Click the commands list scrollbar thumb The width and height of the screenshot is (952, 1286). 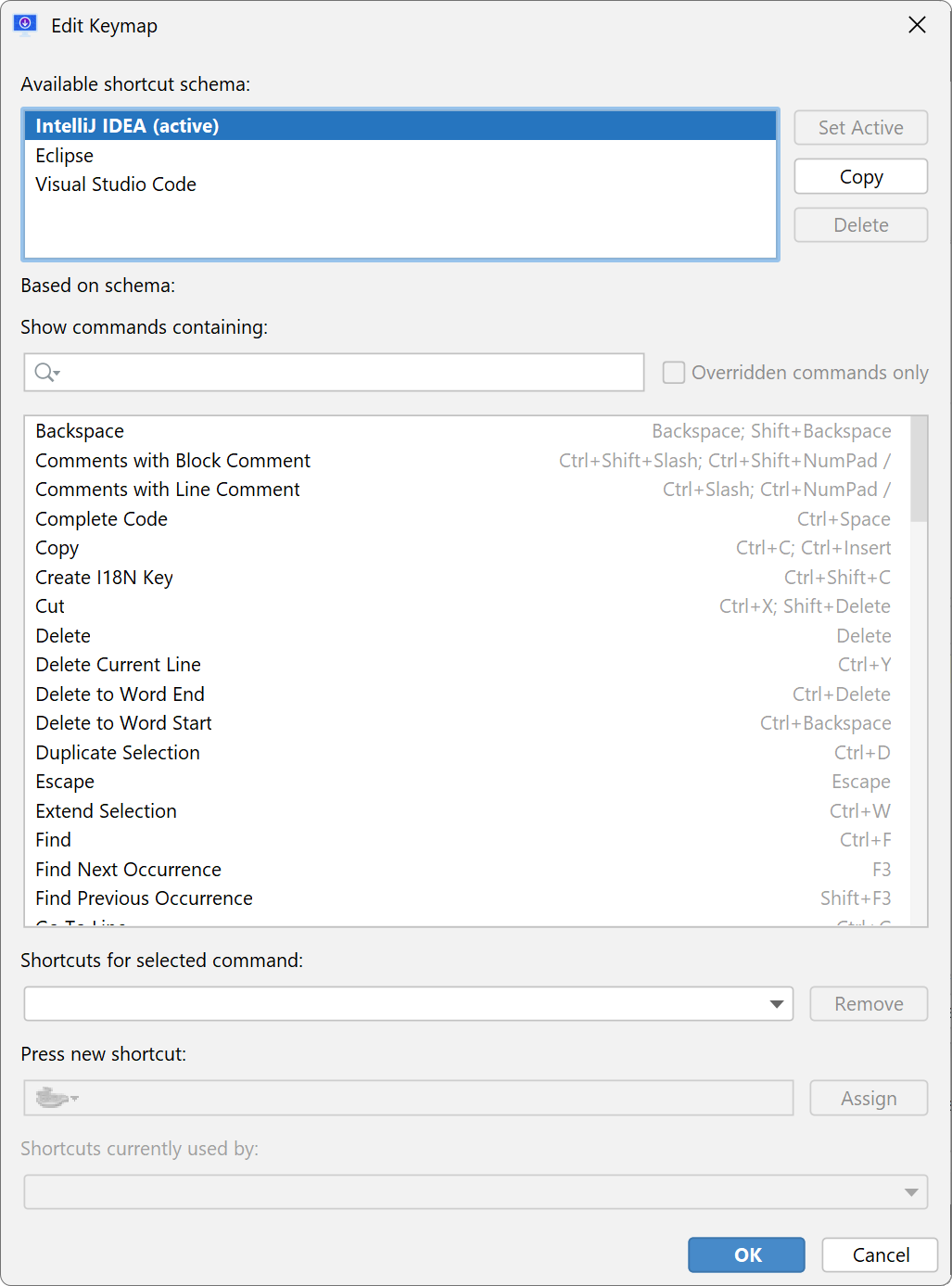point(919,469)
